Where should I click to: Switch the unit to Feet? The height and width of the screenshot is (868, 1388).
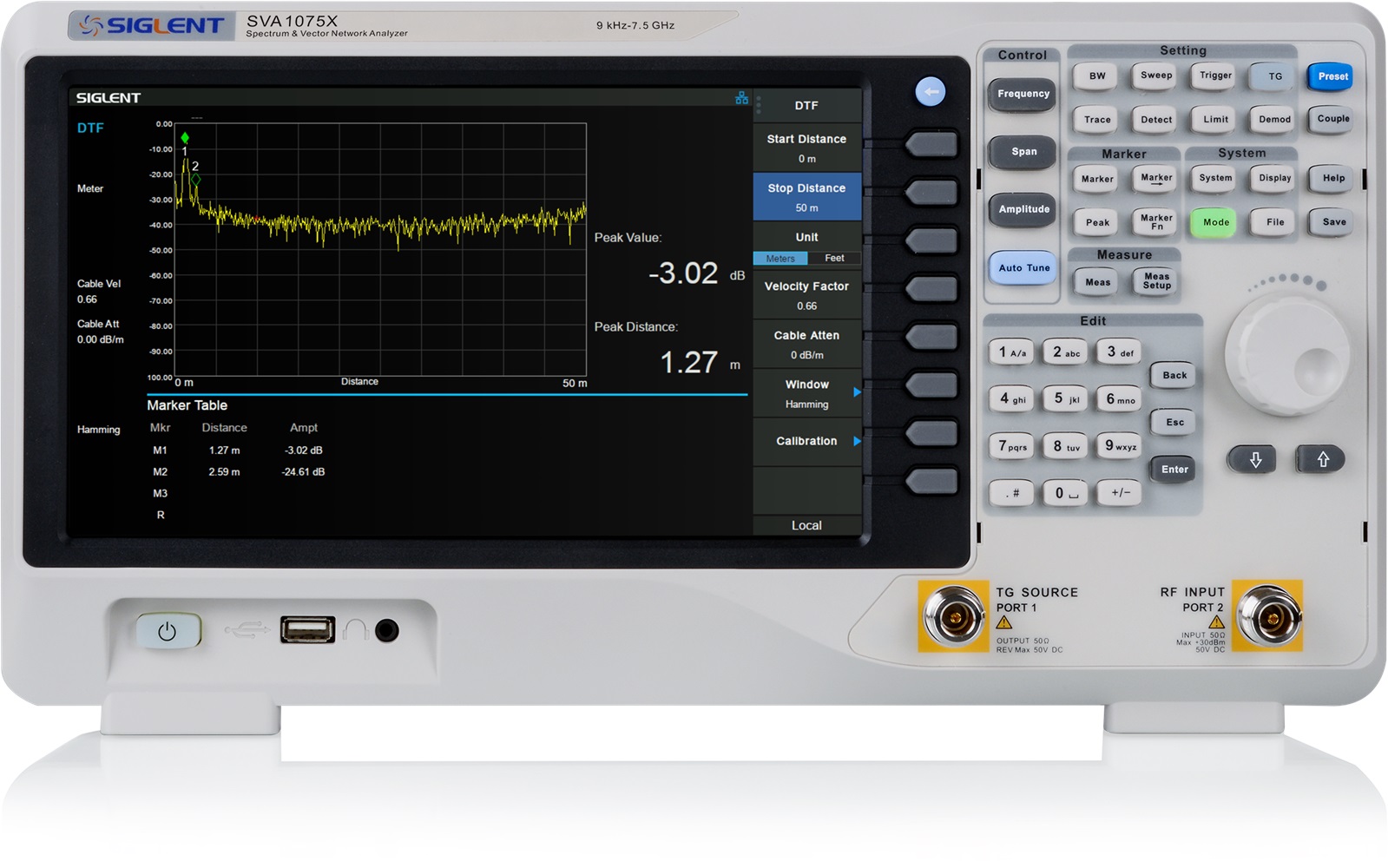click(x=834, y=259)
